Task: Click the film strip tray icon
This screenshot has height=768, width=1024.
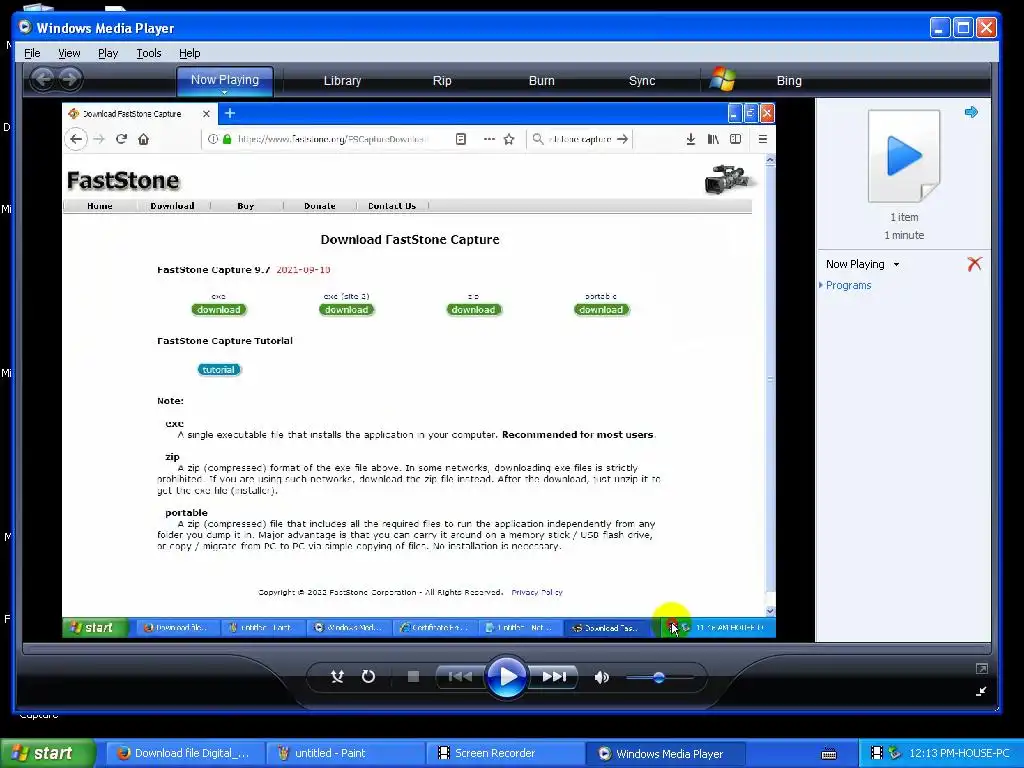Action: click(x=876, y=753)
